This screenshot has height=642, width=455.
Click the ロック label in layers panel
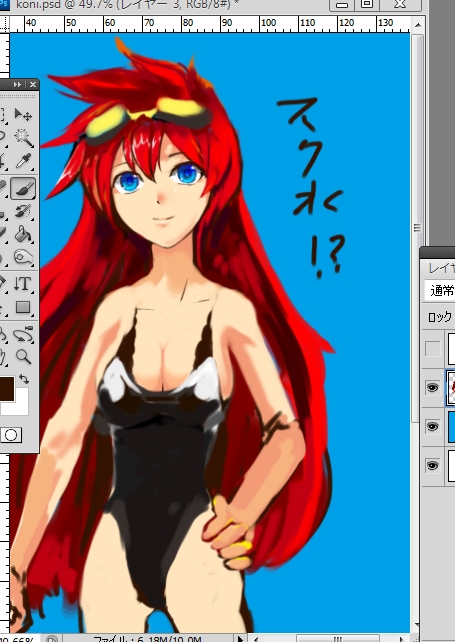[x=440, y=316]
